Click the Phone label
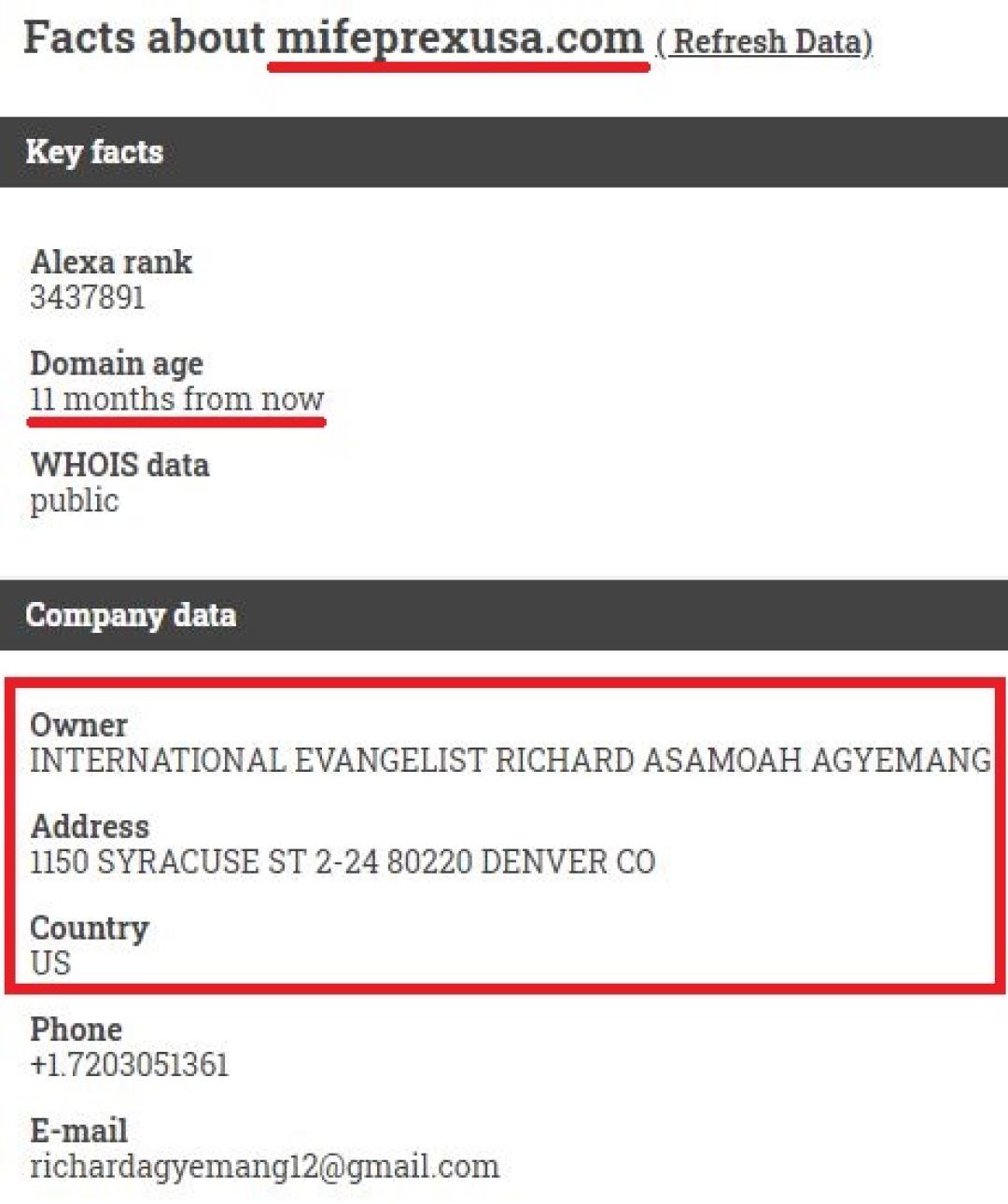1008x1204 pixels. (x=76, y=1029)
